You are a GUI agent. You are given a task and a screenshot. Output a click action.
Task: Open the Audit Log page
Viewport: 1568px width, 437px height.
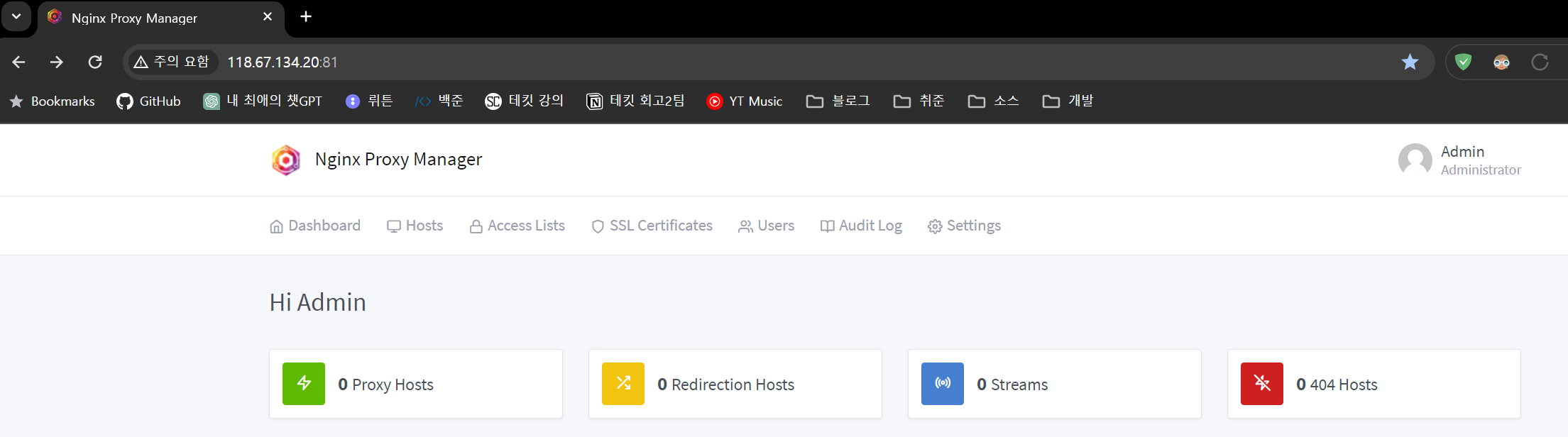(x=861, y=226)
